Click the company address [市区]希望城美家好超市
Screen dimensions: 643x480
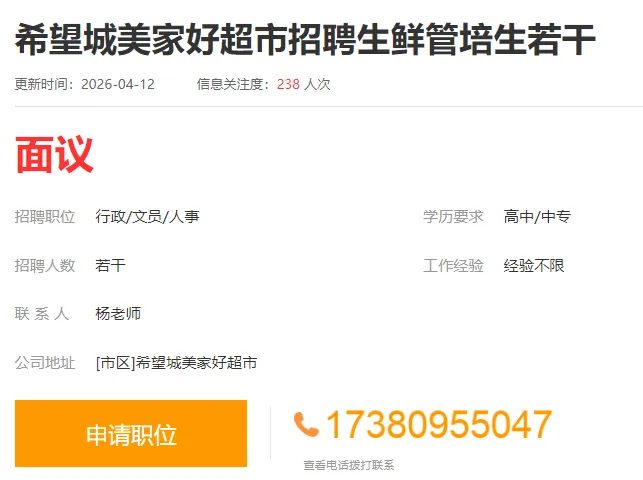click(176, 363)
